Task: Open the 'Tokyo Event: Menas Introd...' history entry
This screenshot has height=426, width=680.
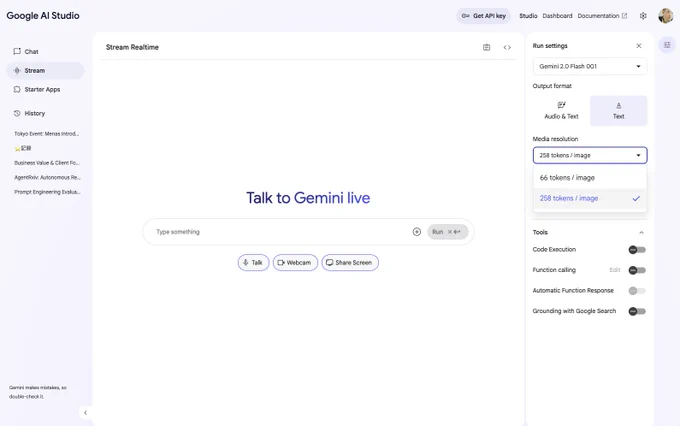Action: point(46,134)
